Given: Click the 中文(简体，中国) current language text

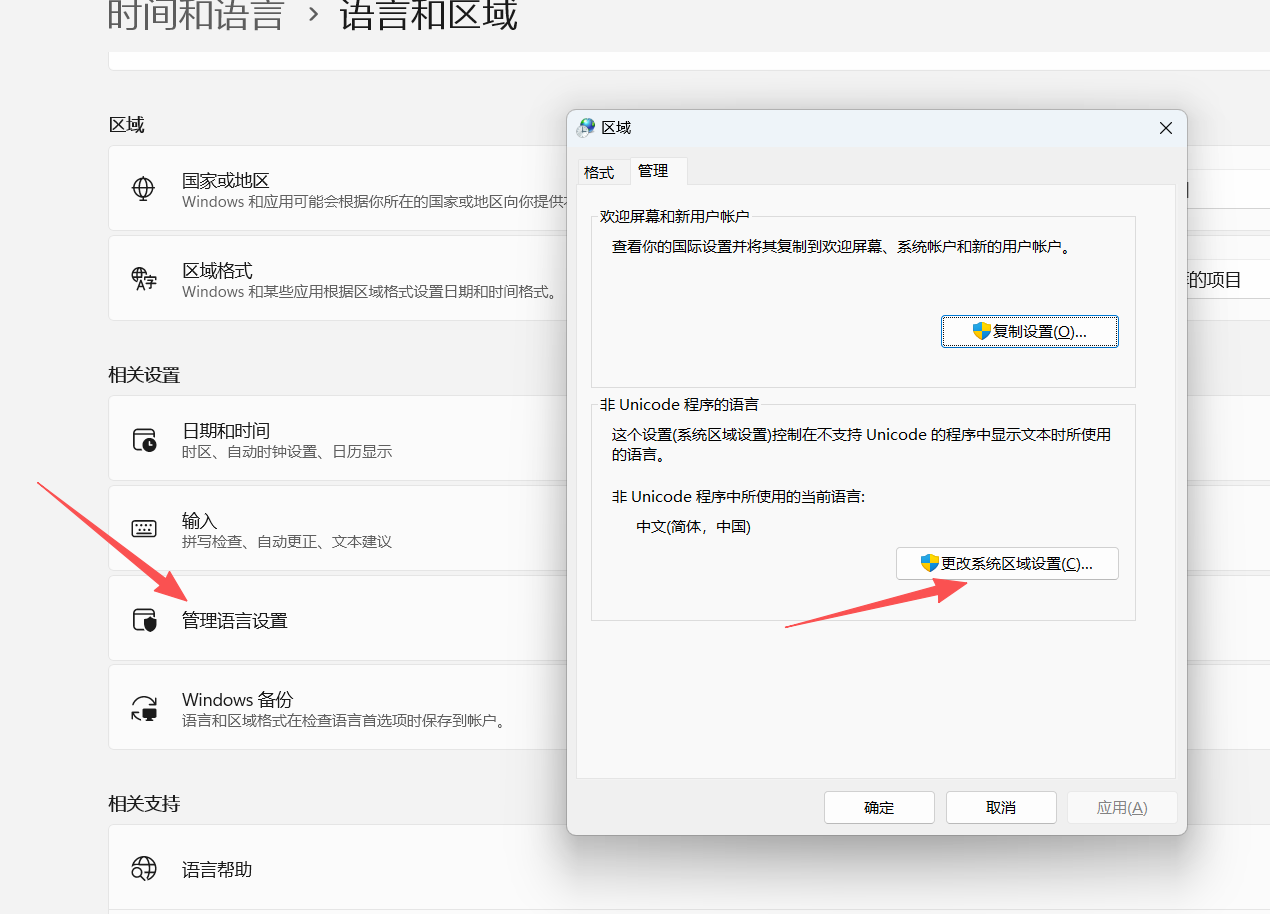Looking at the screenshot, I should tap(693, 526).
